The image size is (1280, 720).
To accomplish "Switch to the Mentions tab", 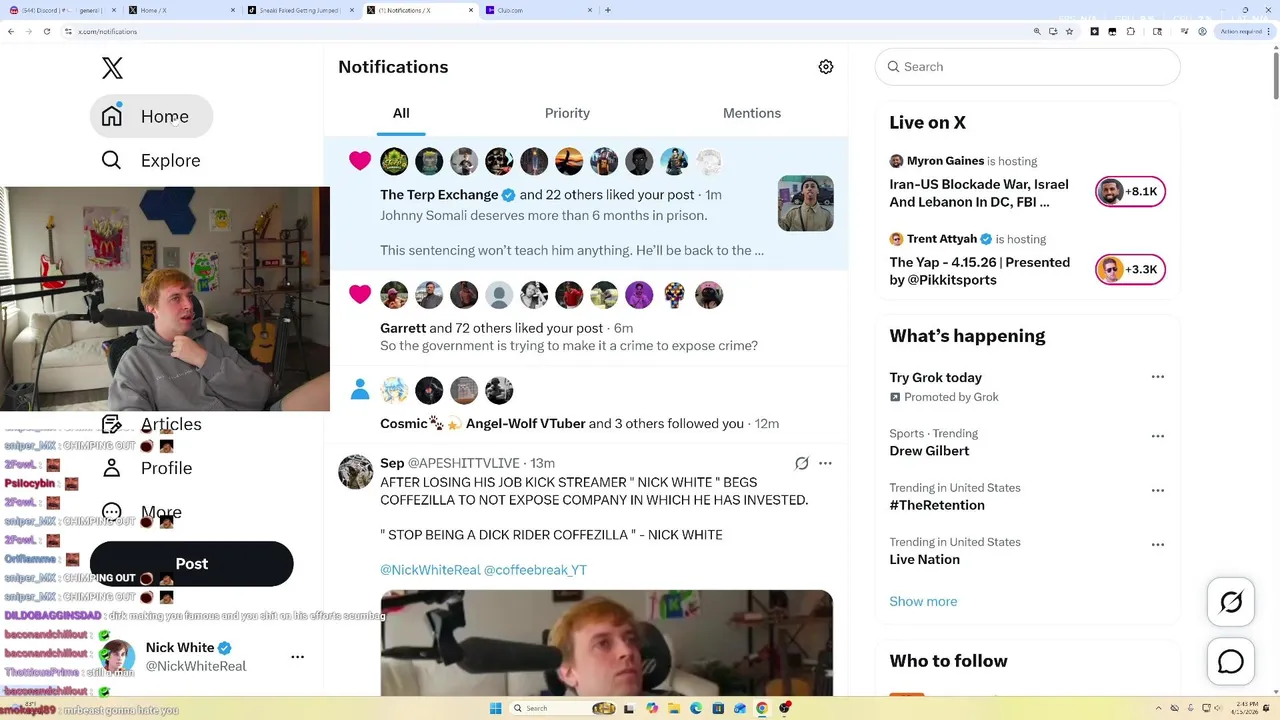I will pos(752,113).
